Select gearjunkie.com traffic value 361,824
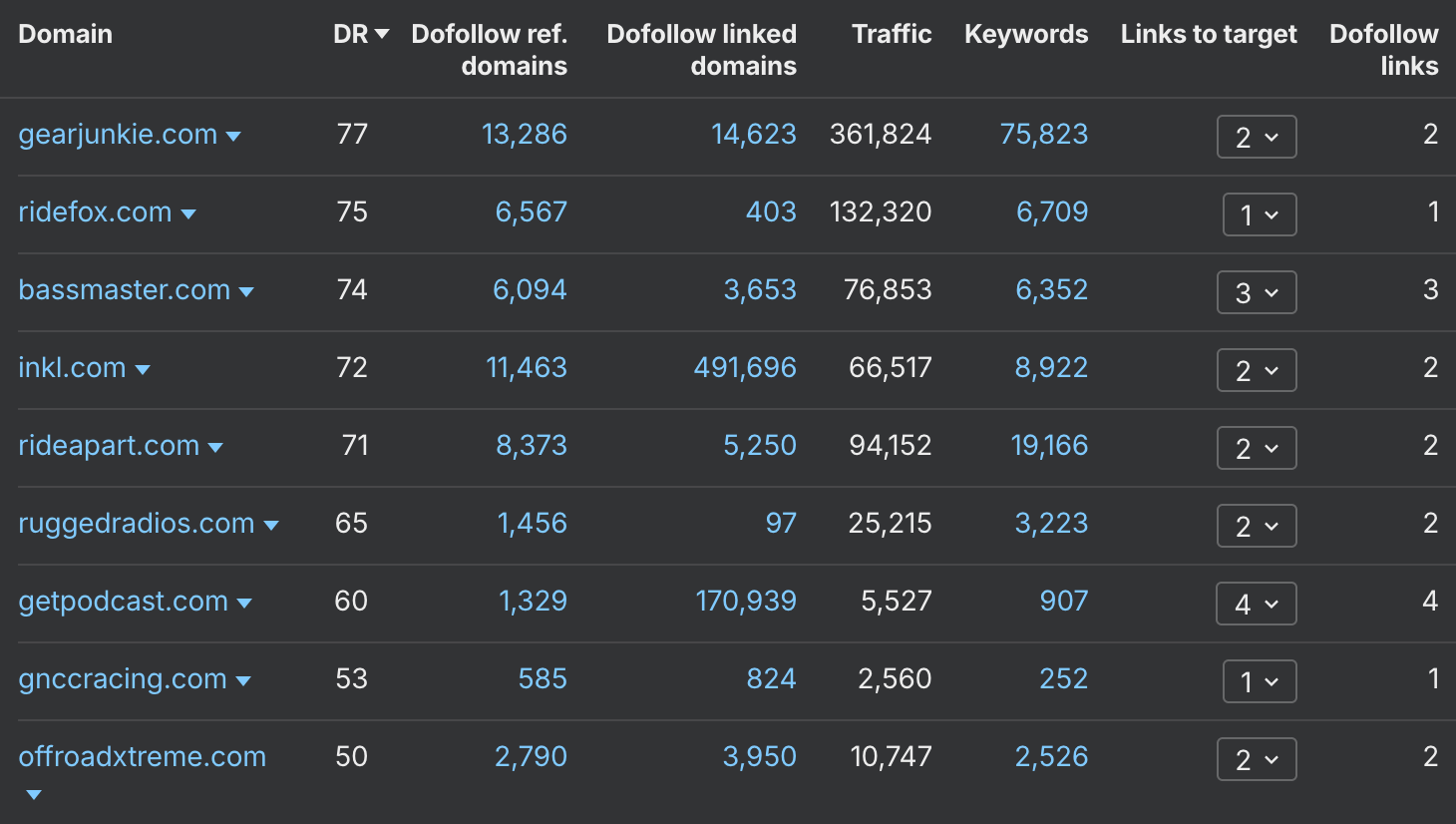The height and width of the screenshot is (824, 1456). click(881, 135)
